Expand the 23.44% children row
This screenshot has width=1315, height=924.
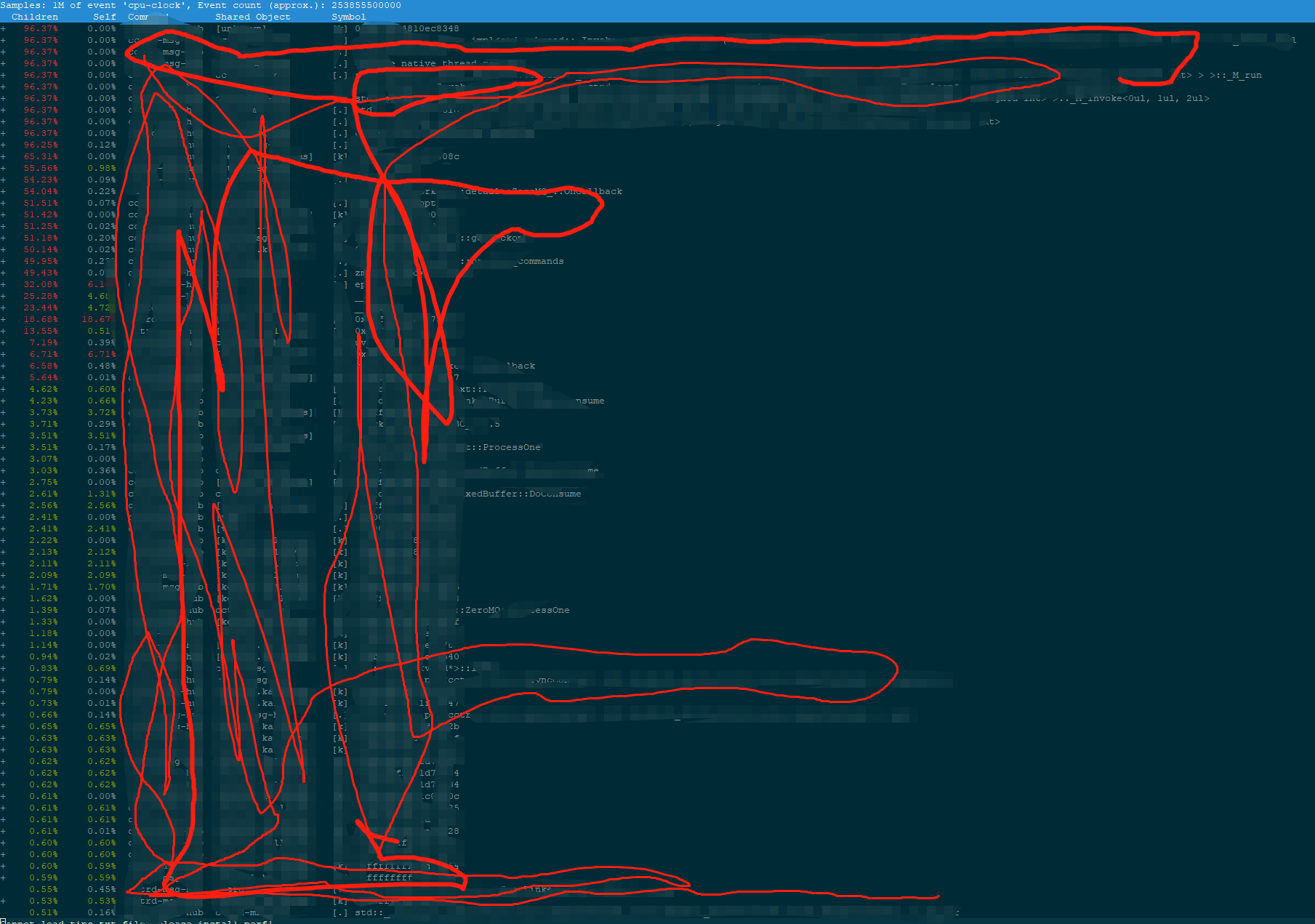[x=3, y=308]
